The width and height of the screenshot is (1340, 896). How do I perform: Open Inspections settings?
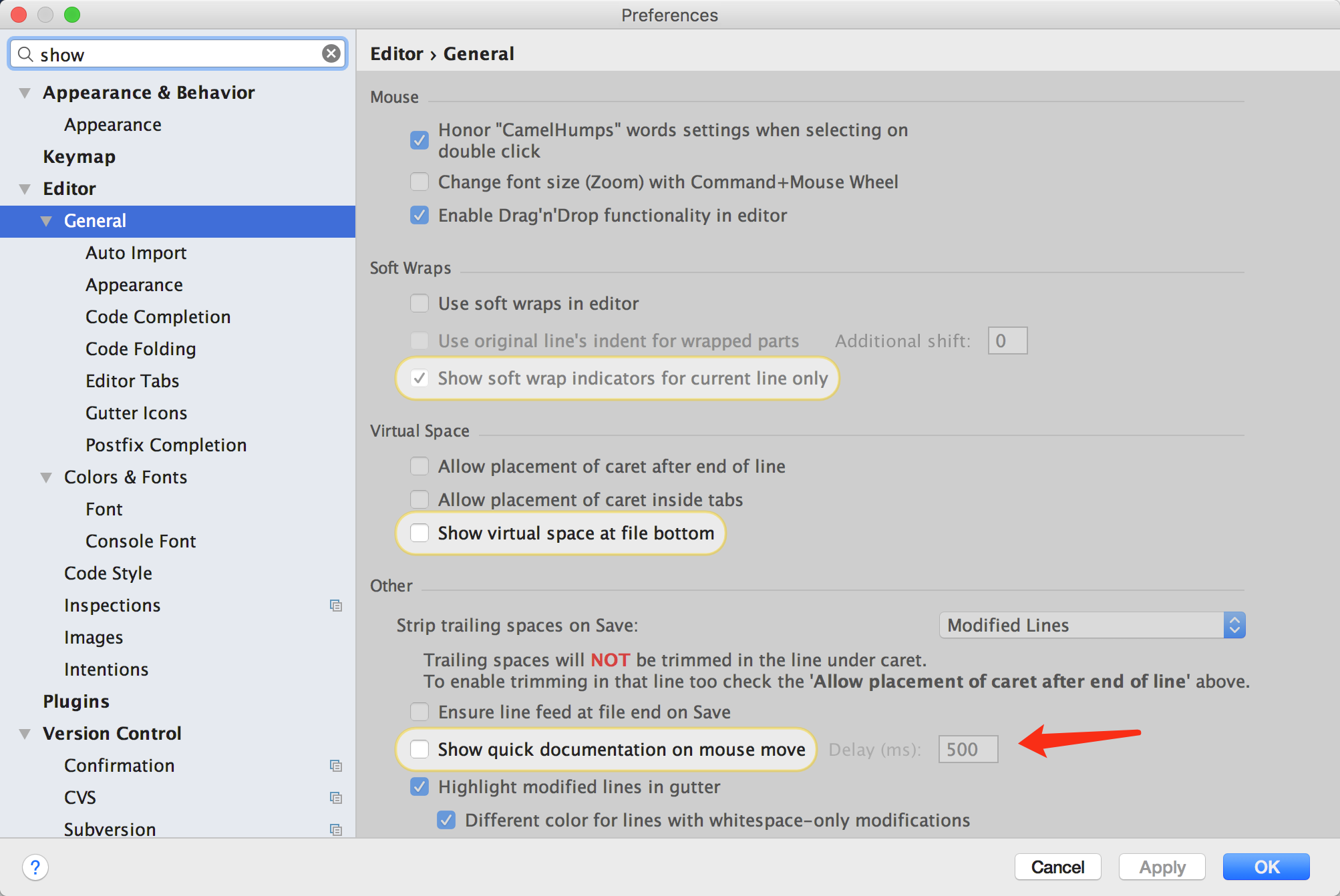point(112,606)
